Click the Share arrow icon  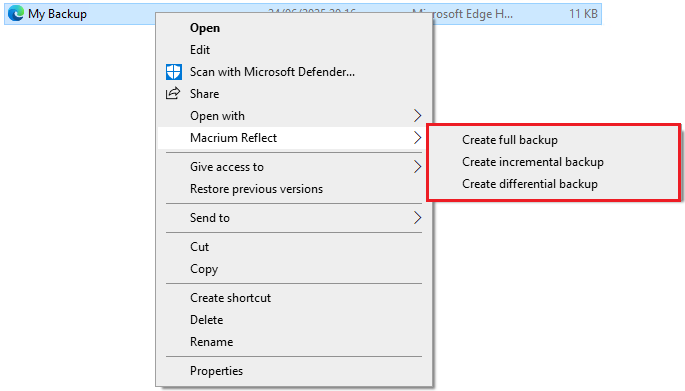[173, 93]
